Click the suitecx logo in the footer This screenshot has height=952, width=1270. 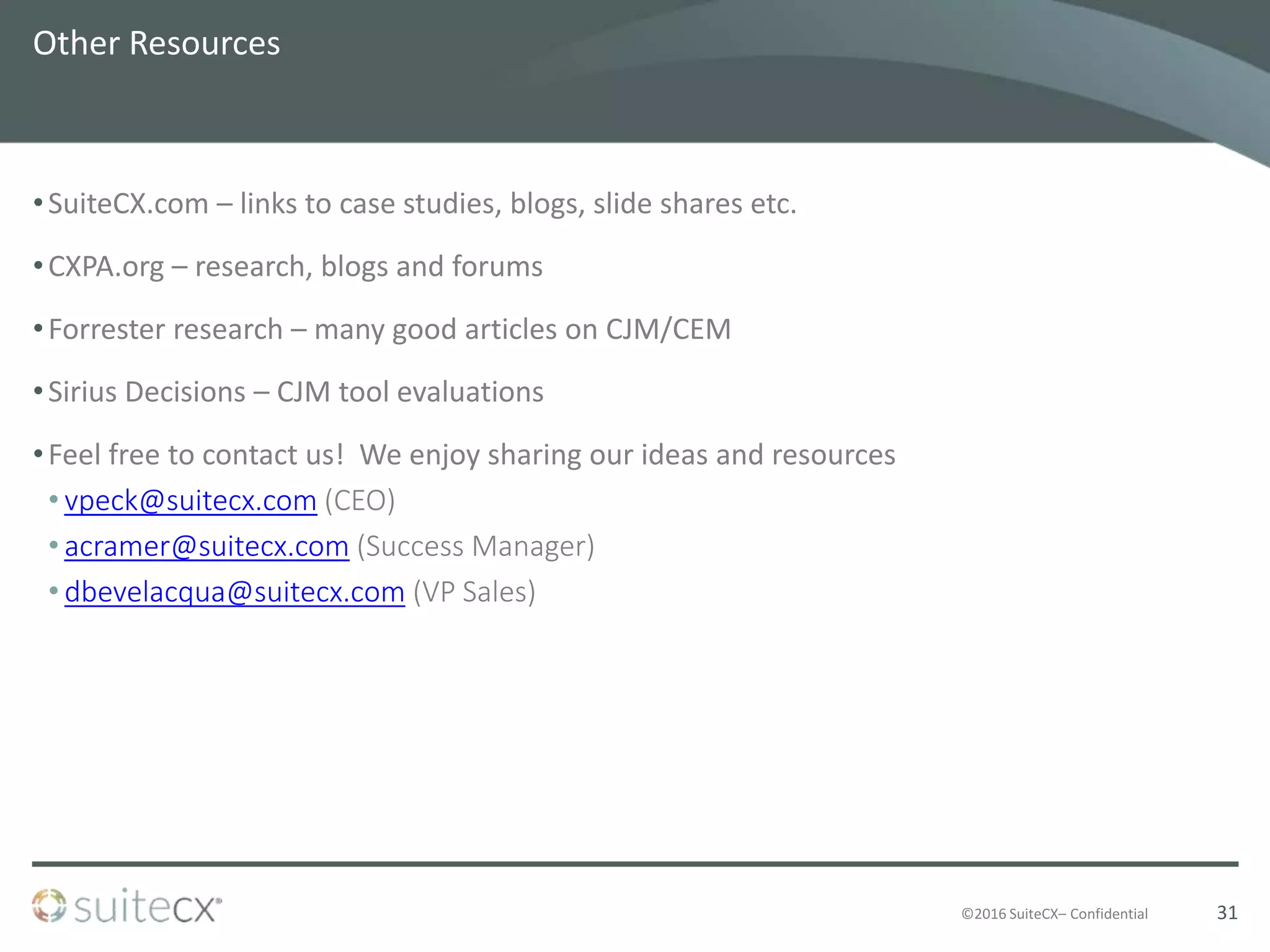click(x=127, y=906)
